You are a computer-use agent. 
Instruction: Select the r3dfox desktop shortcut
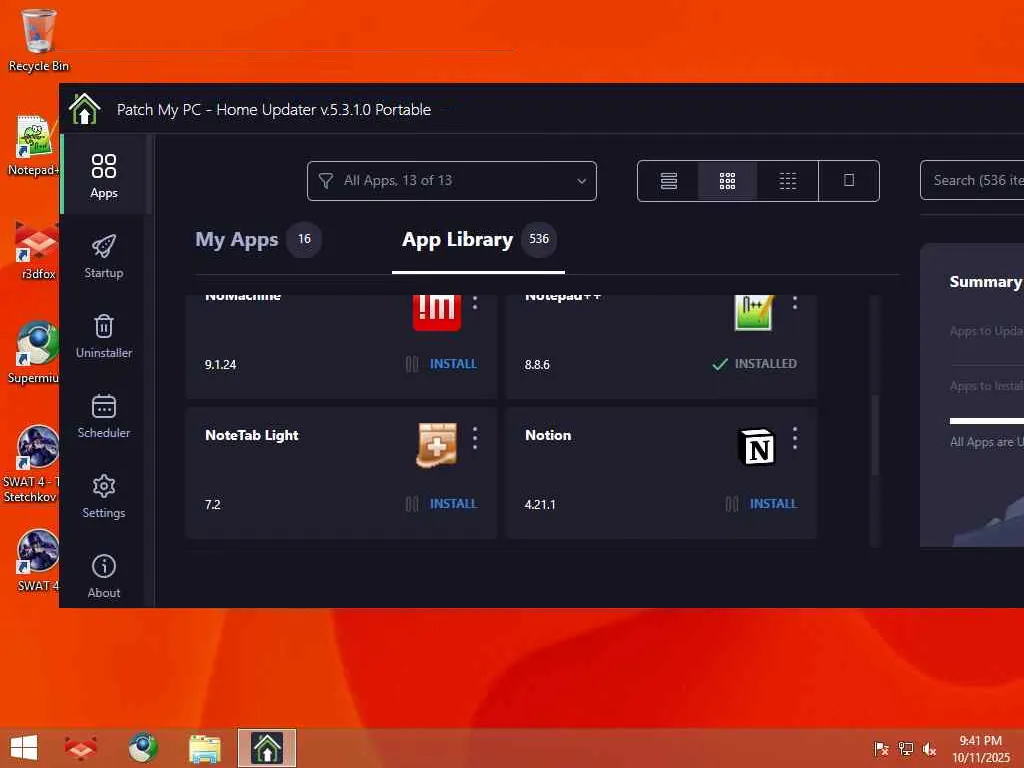(x=37, y=250)
